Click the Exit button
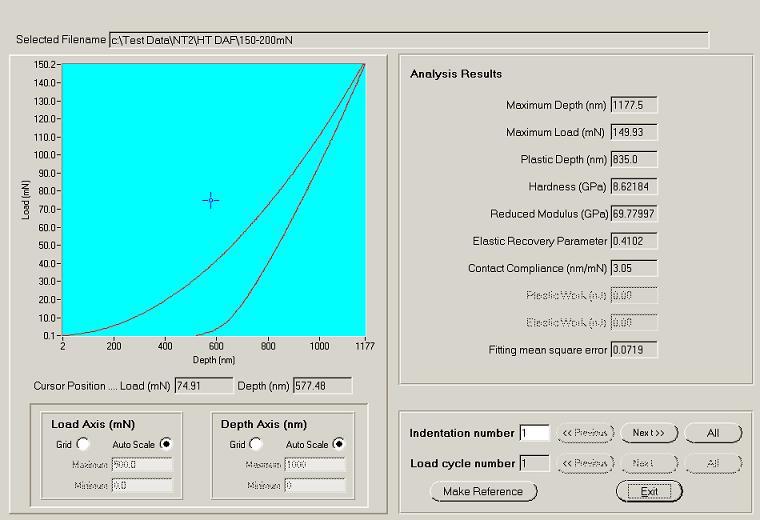 pyautogui.click(x=649, y=491)
